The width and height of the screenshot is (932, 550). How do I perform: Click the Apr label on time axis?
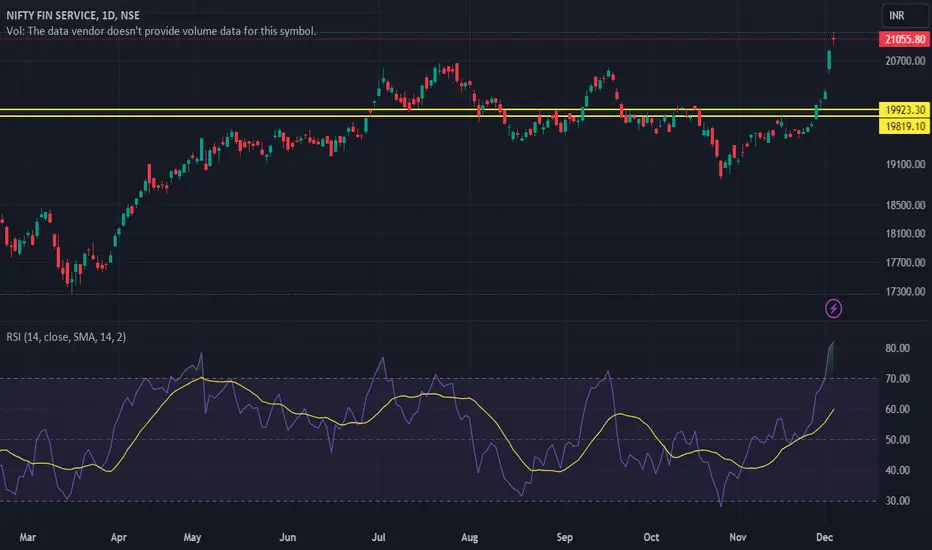(x=118, y=538)
